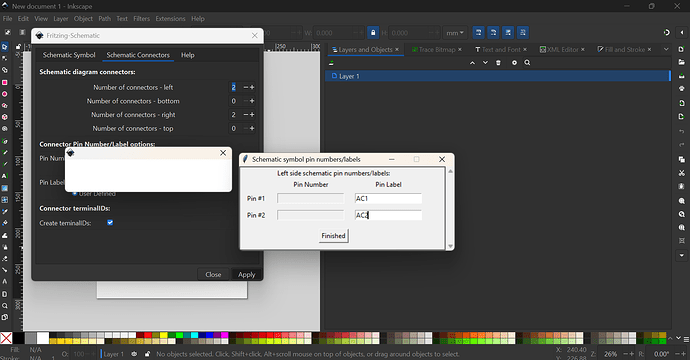Open the mm units dropdown
Viewport: 690px width, 360px height.
click(x=455, y=33)
